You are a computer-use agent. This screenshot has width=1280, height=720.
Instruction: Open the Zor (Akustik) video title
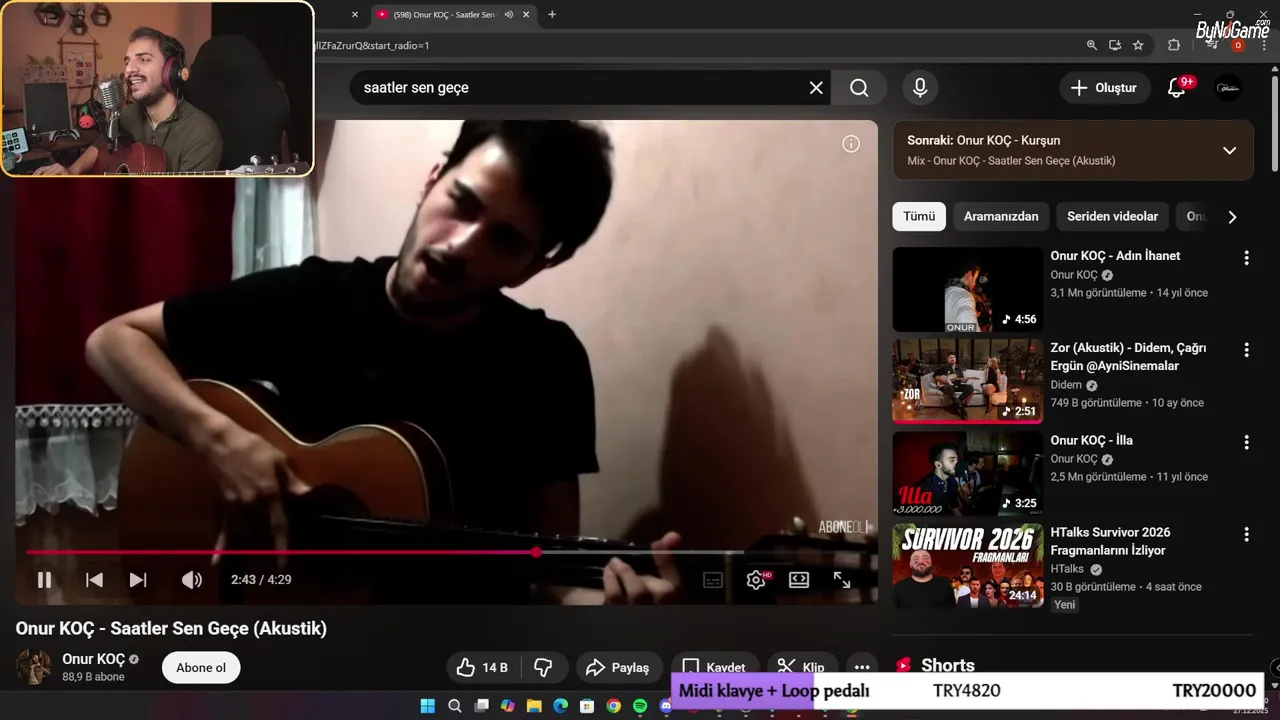1128,357
